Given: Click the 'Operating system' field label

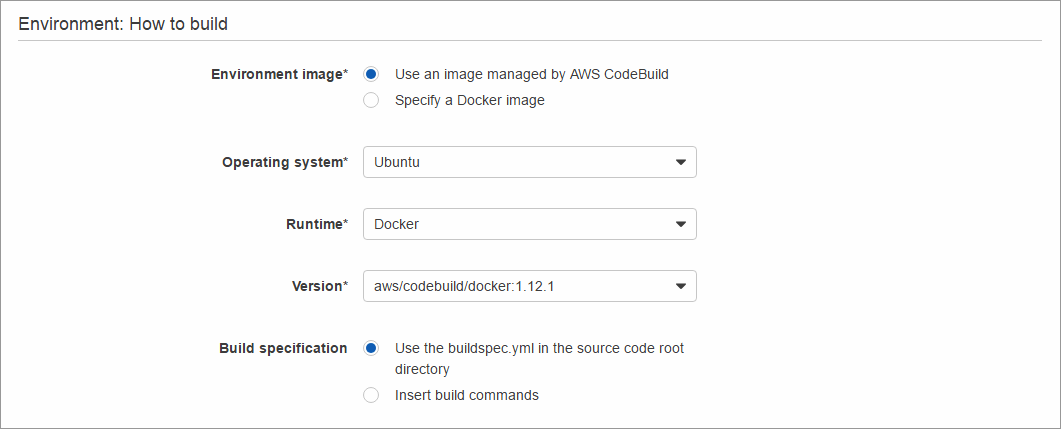Looking at the screenshot, I should (284, 162).
